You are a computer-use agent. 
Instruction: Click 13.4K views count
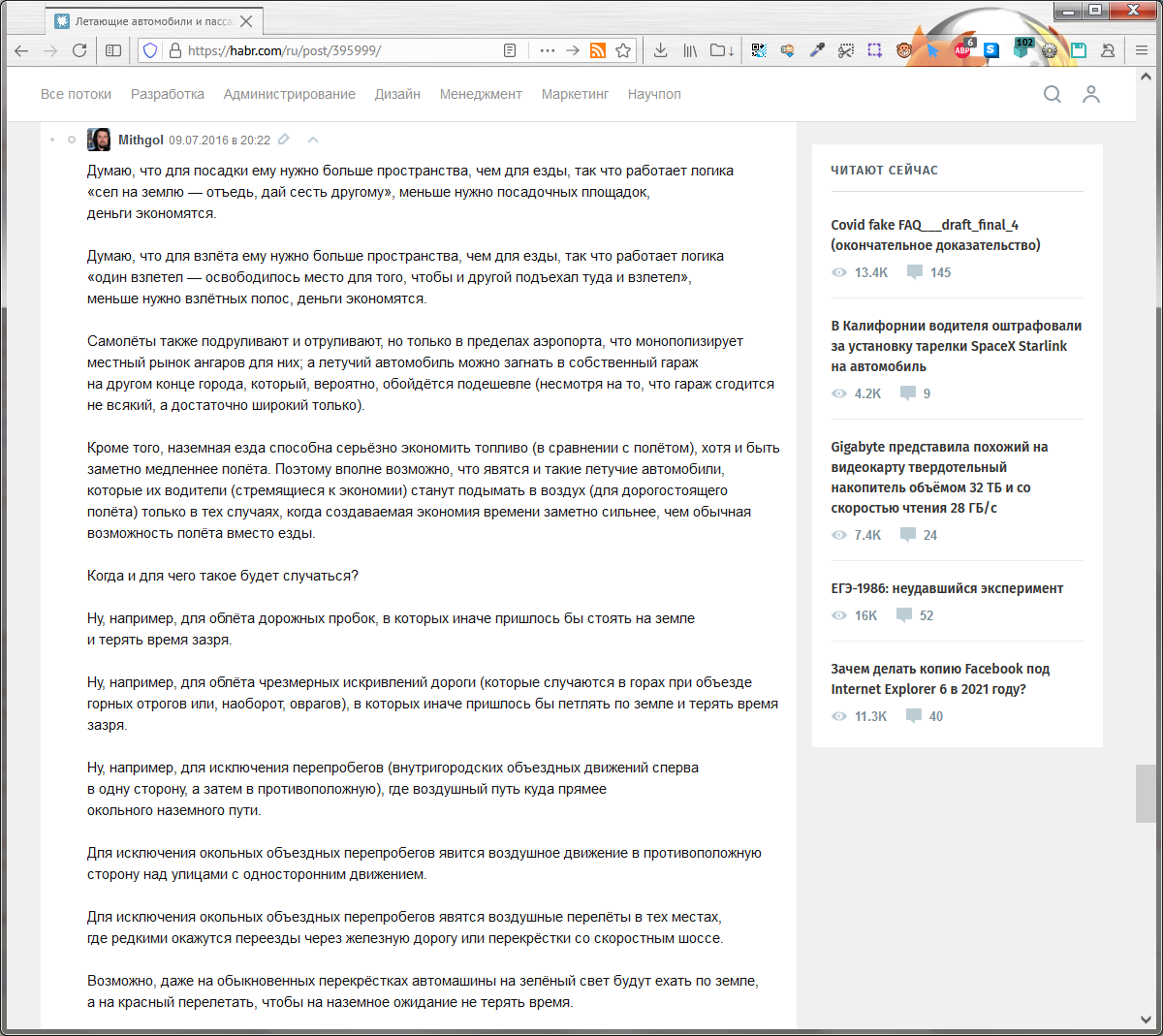pyautogui.click(x=860, y=272)
